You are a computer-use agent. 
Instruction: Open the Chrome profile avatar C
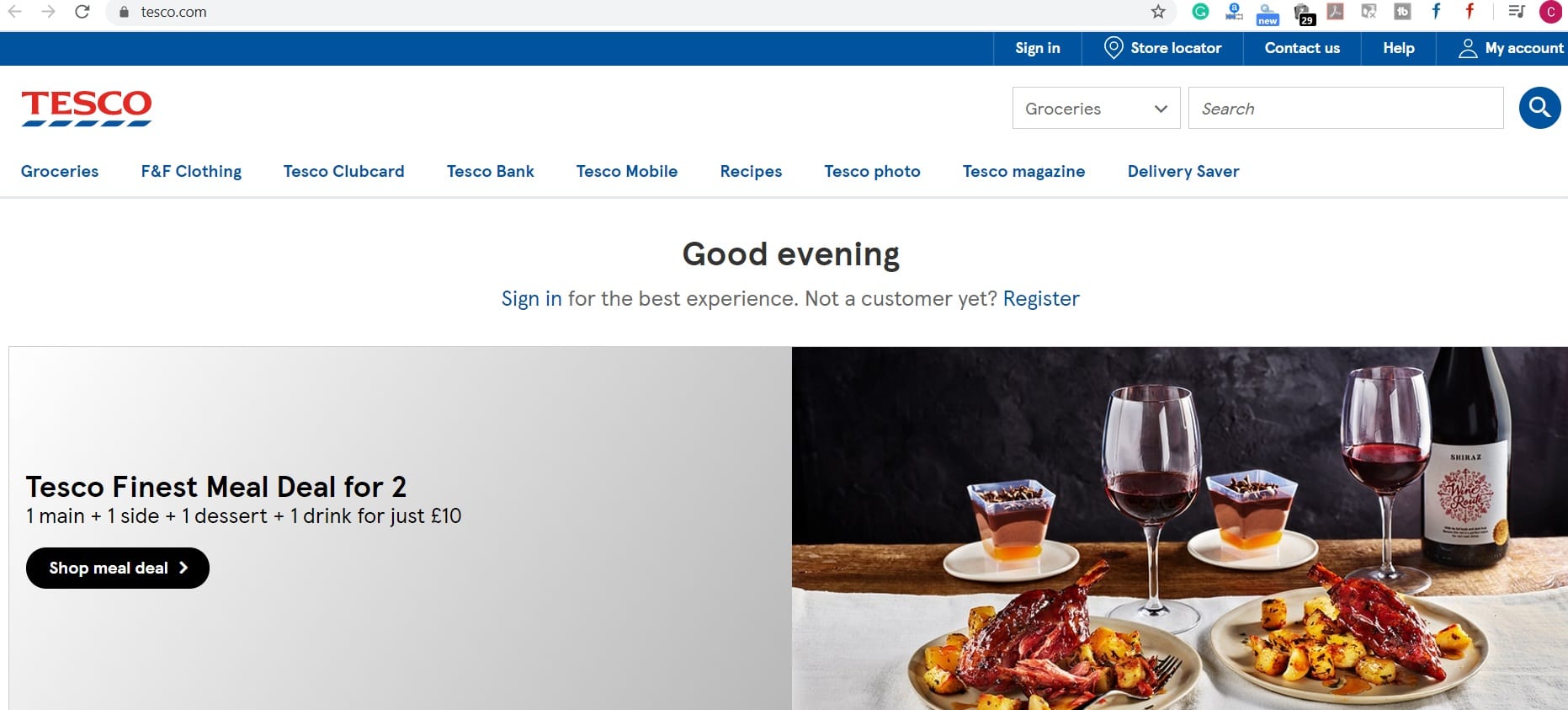[1550, 12]
